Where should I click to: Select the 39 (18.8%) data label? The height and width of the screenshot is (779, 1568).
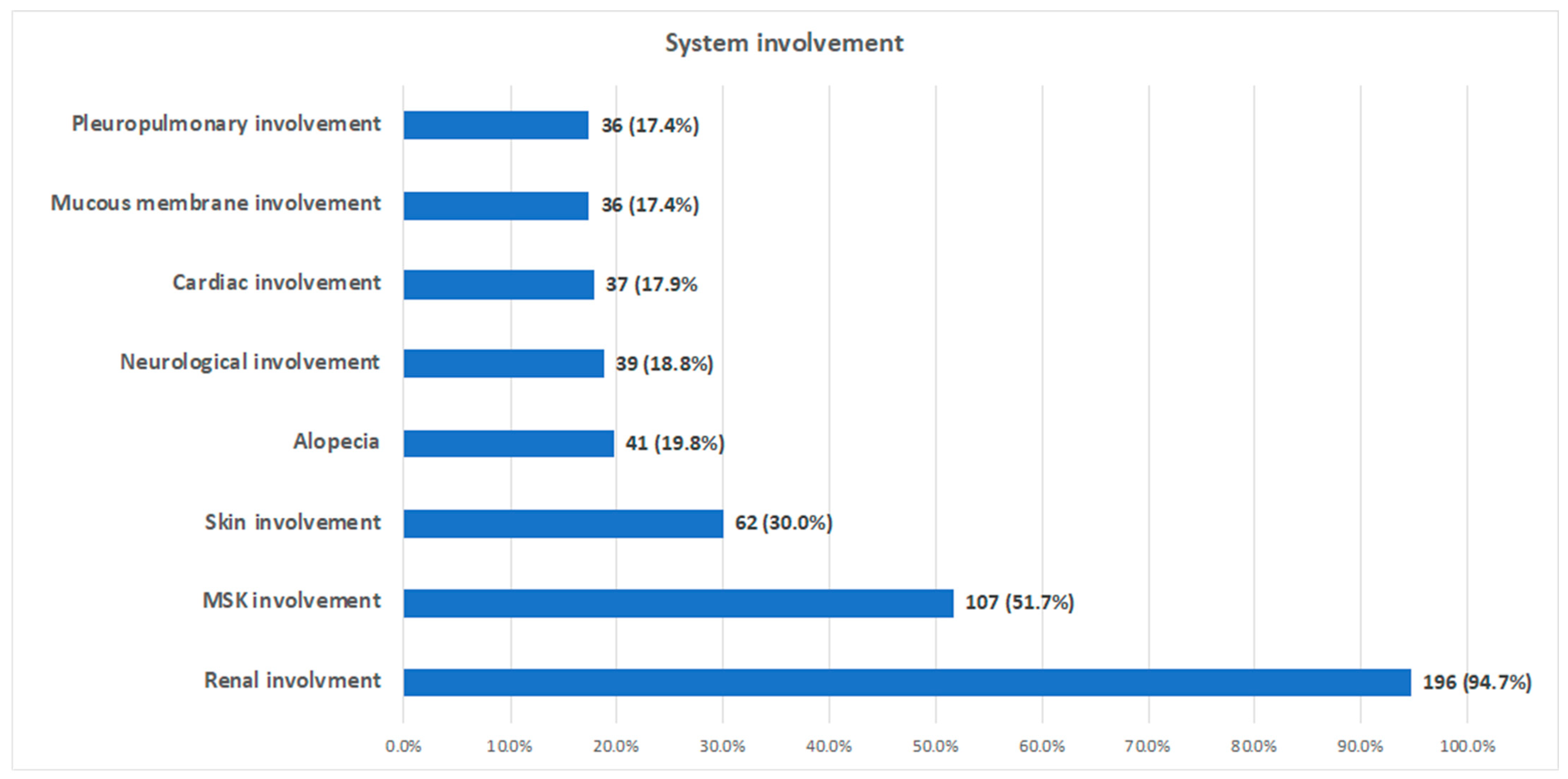pos(664,364)
